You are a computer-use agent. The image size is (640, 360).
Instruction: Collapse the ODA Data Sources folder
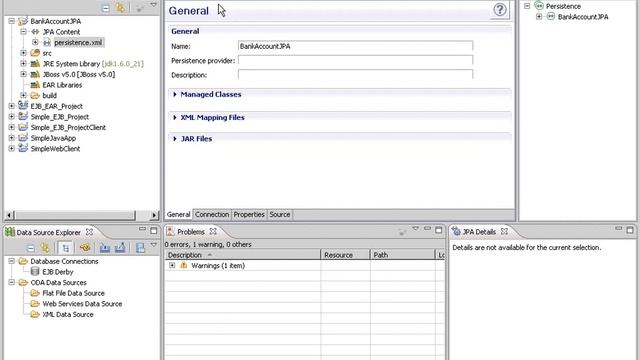point(11,282)
